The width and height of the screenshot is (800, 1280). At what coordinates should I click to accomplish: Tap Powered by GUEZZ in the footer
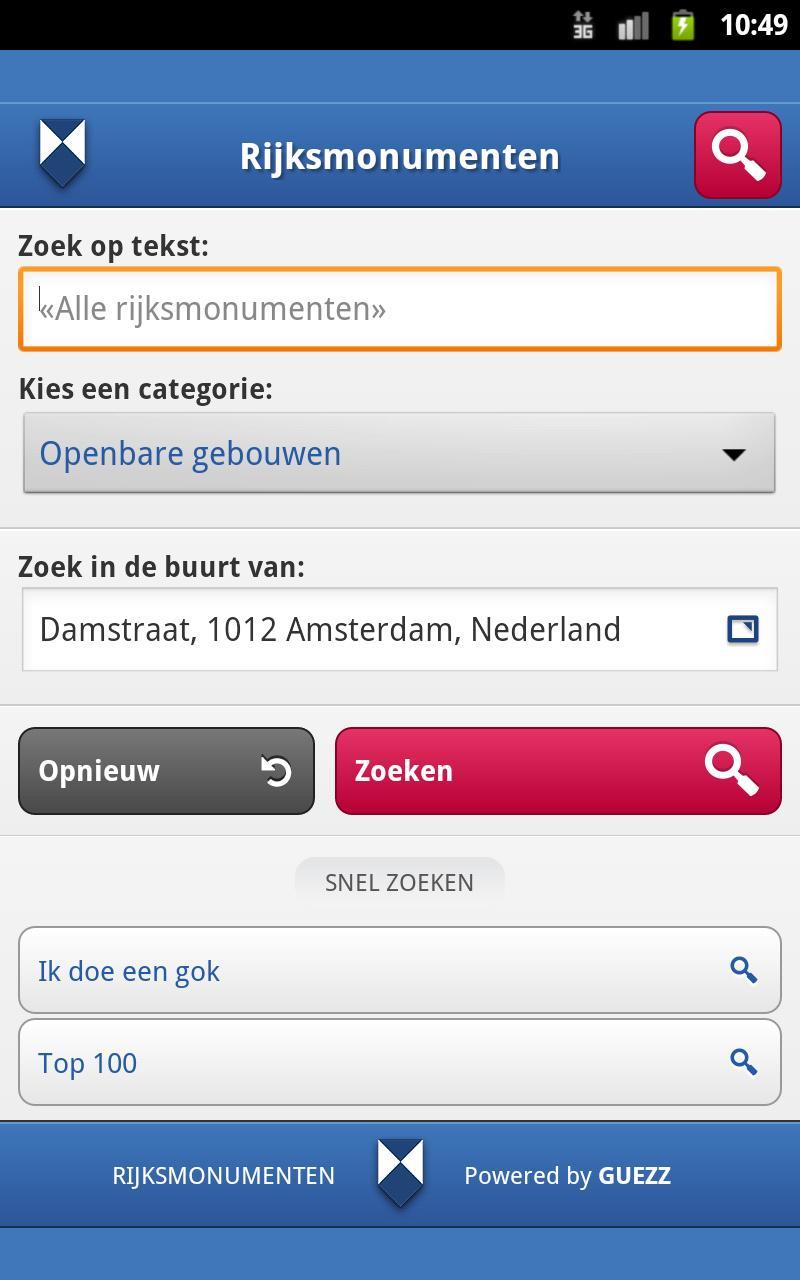[x=567, y=1175]
